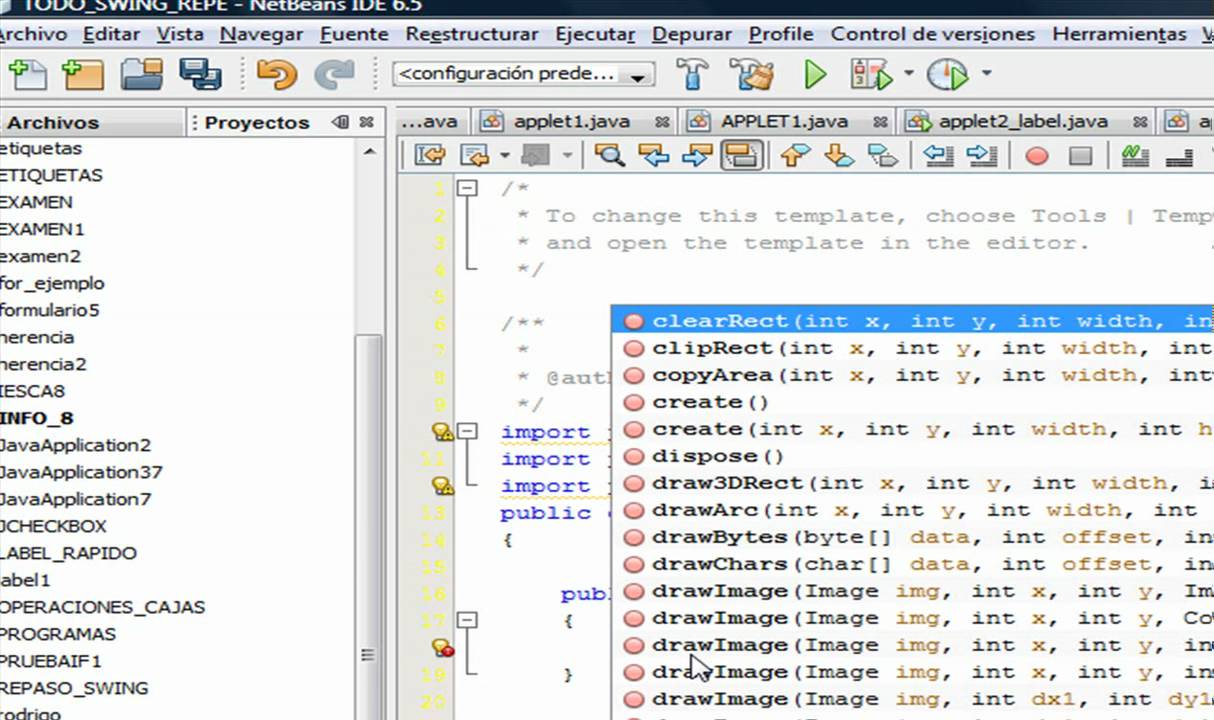Viewport: 1214px width, 720px height.
Task: Click the Build Main Project hammer icon
Action: pyautogui.click(x=692, y=75)
